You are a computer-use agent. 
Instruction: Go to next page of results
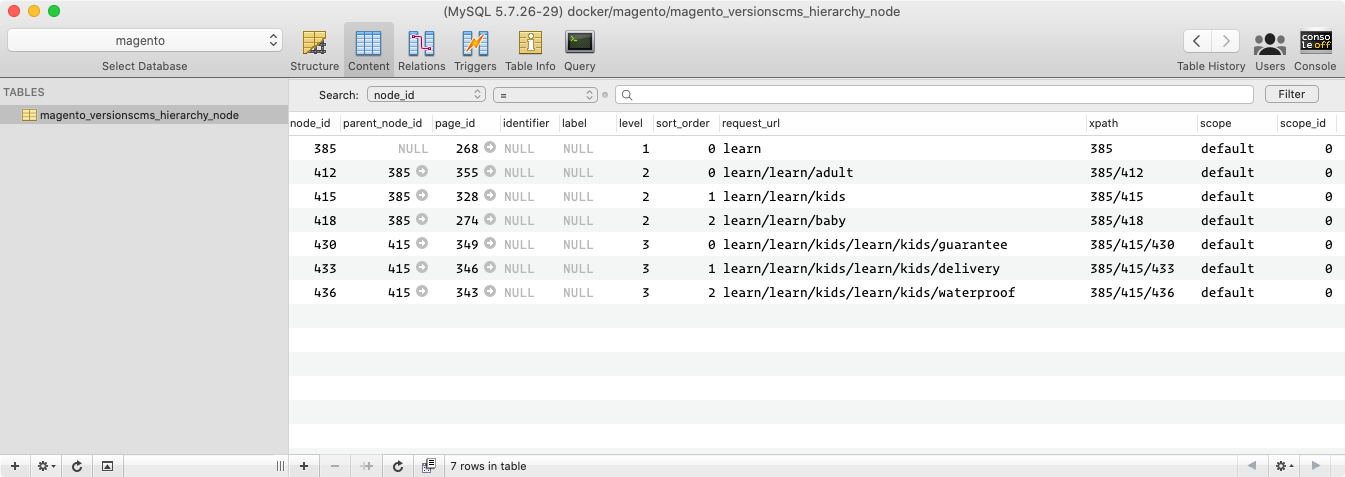pos(1316,466)
